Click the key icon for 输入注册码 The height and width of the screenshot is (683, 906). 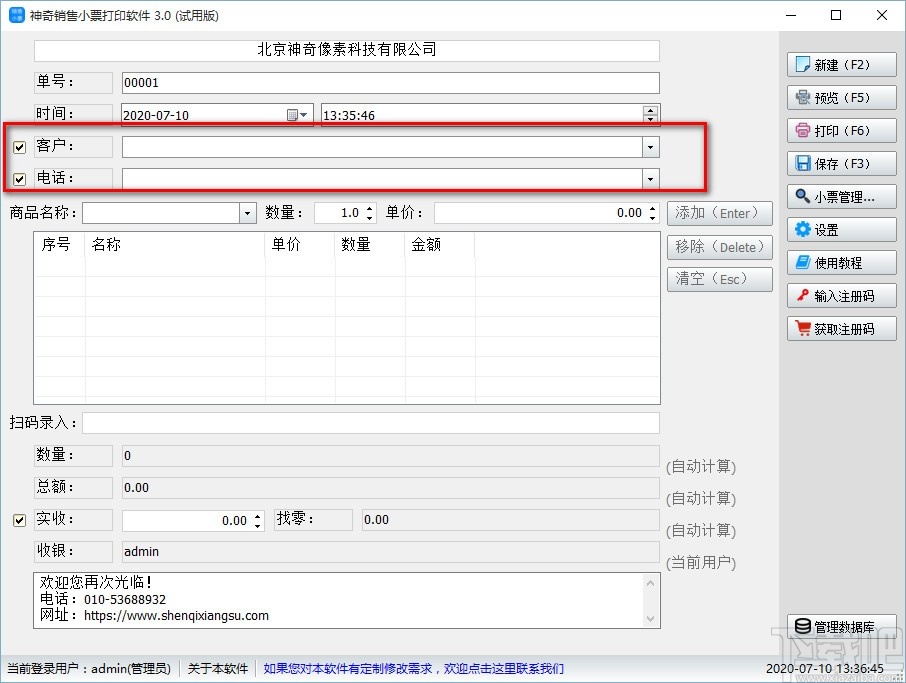click(803, 295)
